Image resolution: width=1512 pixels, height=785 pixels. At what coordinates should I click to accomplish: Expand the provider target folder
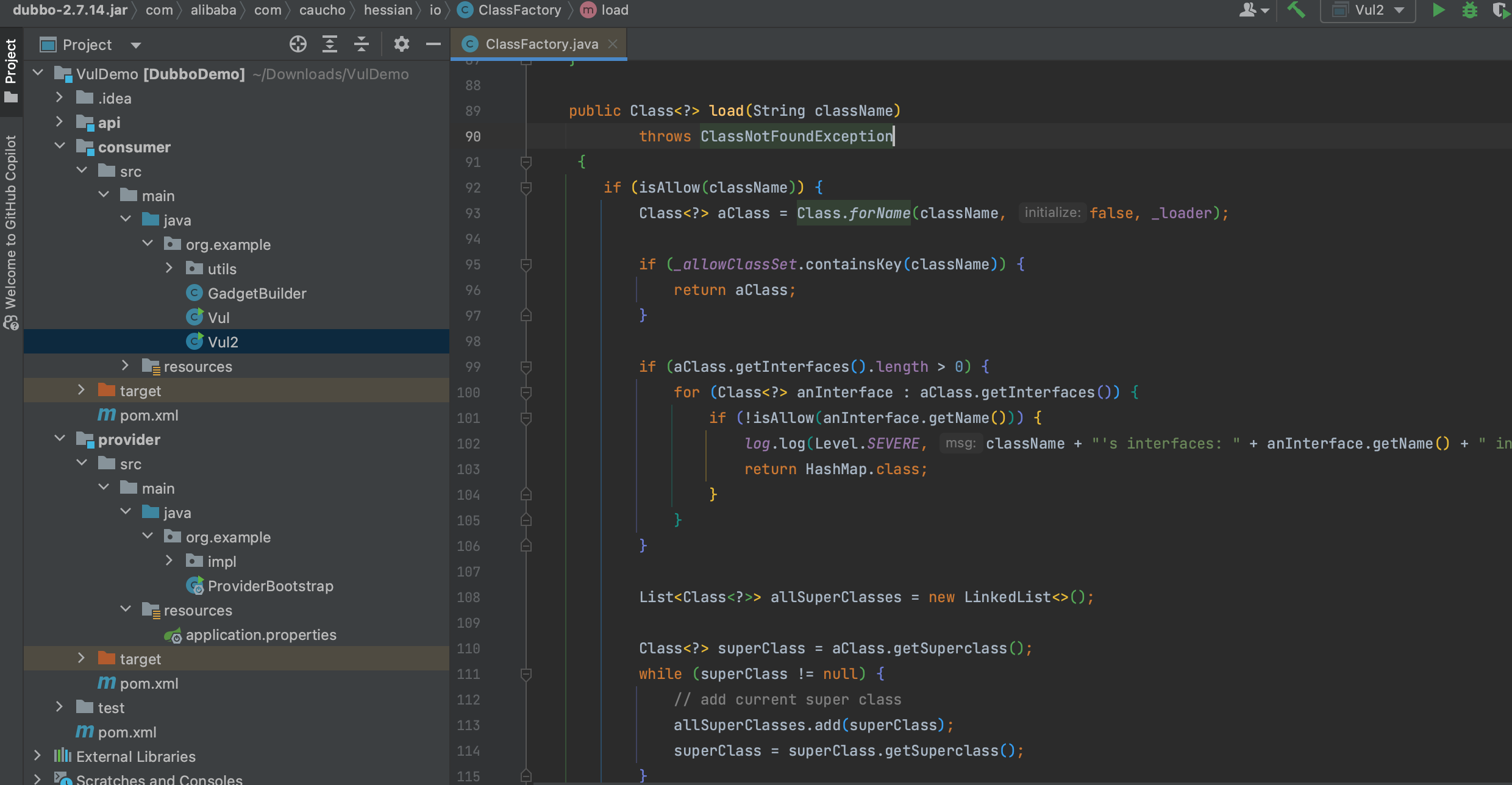(82, 658)
